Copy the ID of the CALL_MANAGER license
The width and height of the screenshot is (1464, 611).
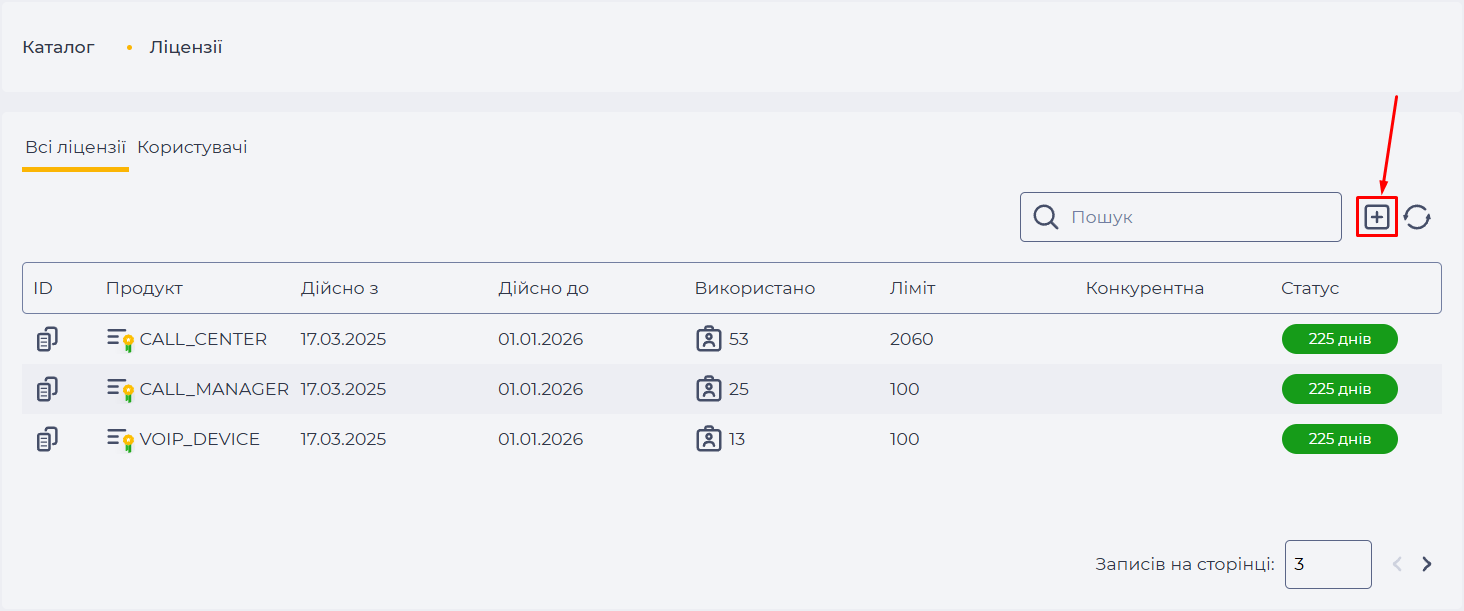click(x=47, y=389)
